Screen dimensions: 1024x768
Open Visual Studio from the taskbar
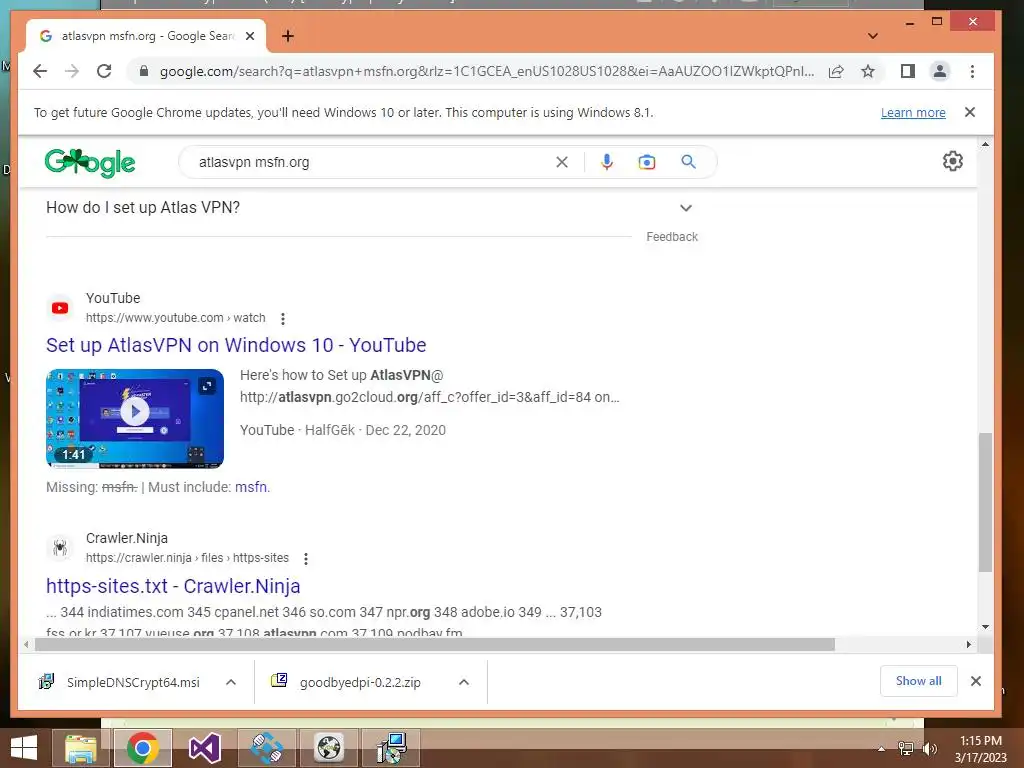(x=204, y=748)
